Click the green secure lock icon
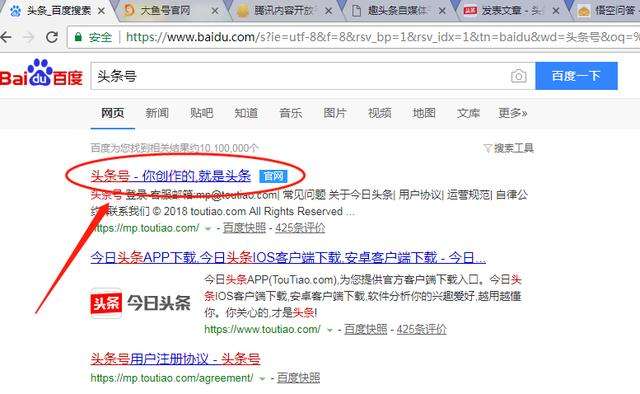The height and width of the screenshot is (394, 640). (78, 38)
